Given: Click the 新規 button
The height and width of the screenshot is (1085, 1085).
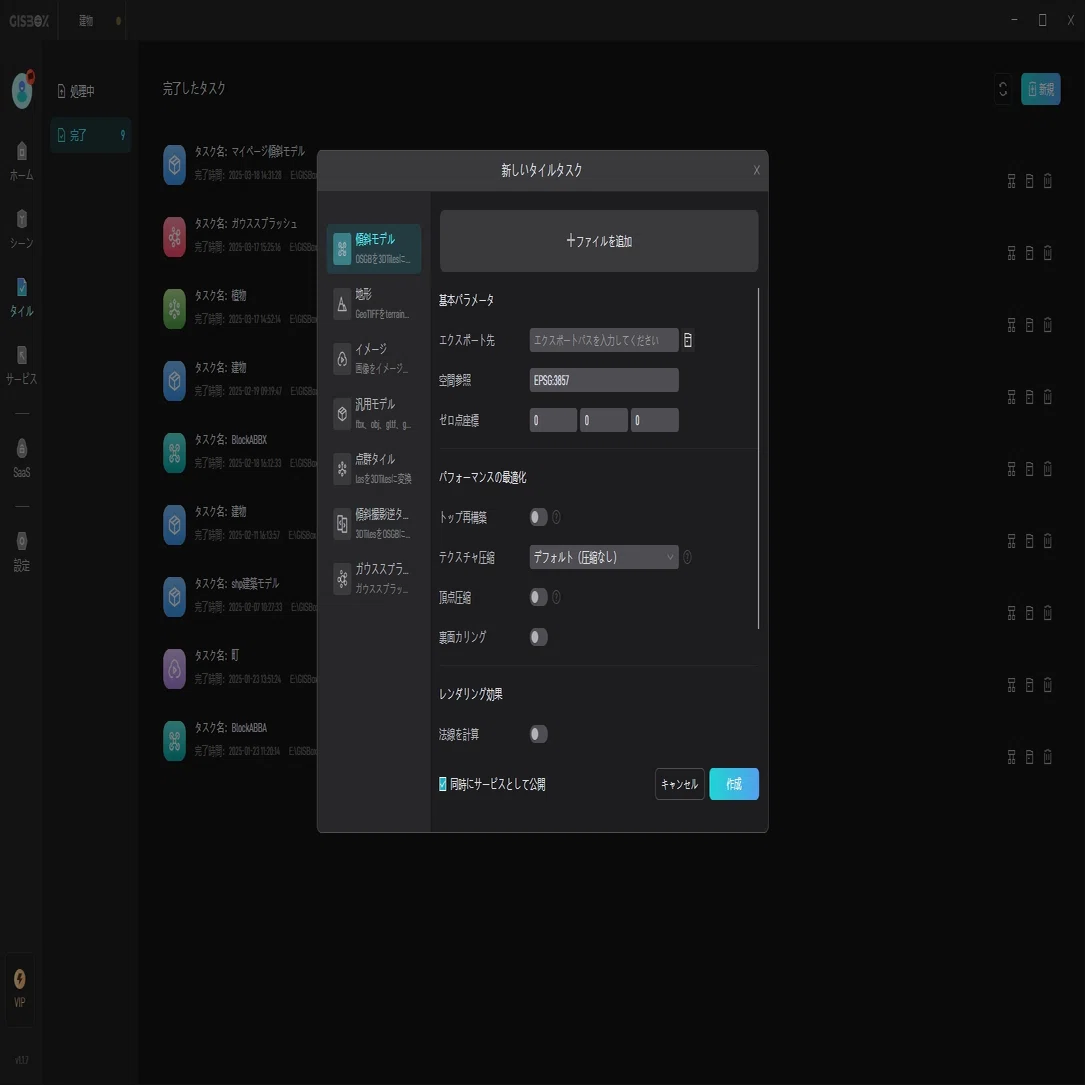Looking at the screenshot, I should (1041, 89).
